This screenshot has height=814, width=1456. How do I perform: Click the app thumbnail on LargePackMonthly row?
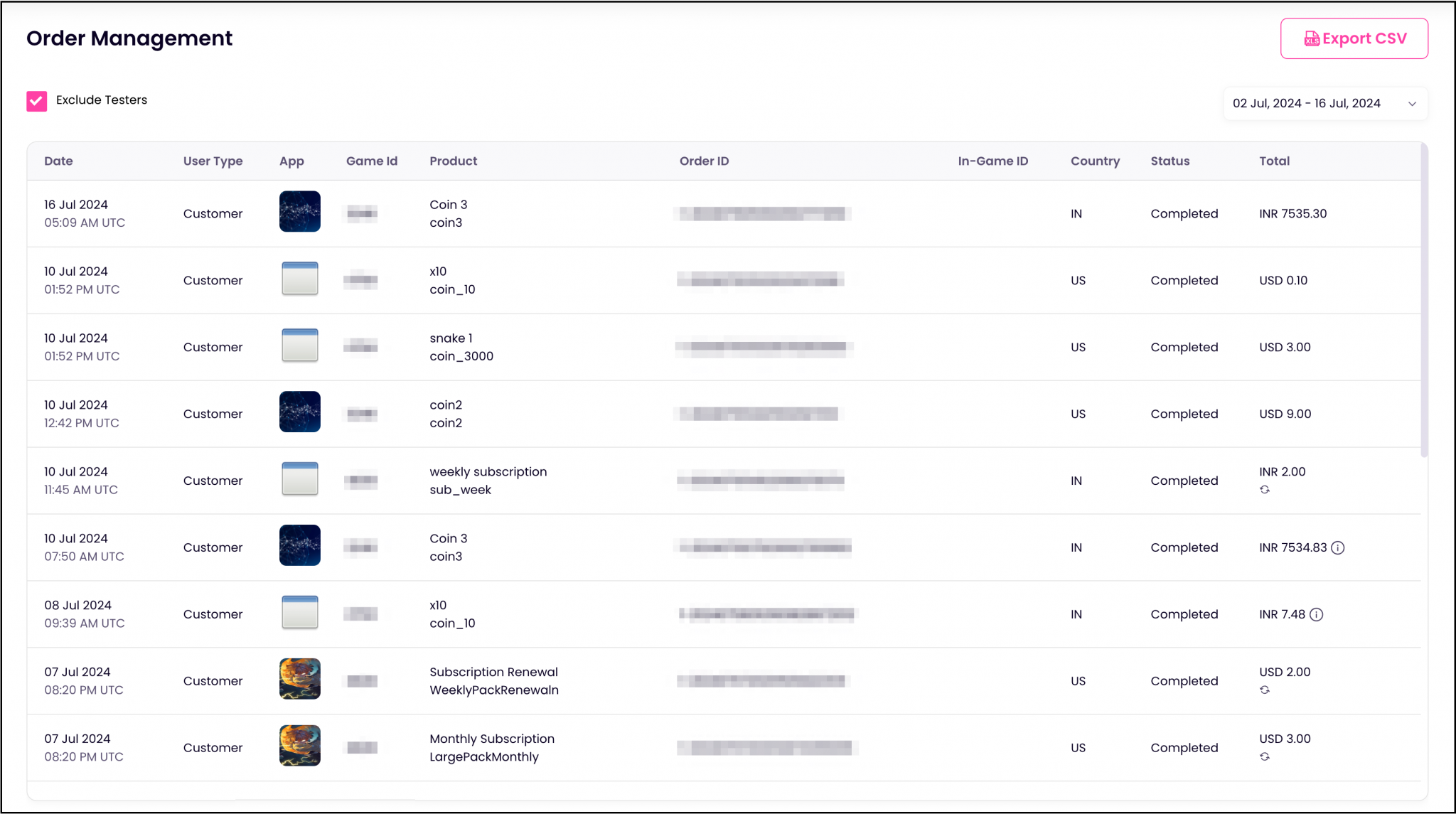click(299, 746)
